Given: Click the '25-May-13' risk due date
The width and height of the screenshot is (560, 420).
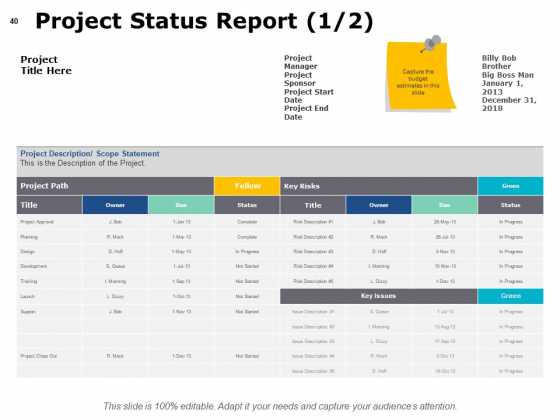Looking at the screenshot, I should pos(445,222).
